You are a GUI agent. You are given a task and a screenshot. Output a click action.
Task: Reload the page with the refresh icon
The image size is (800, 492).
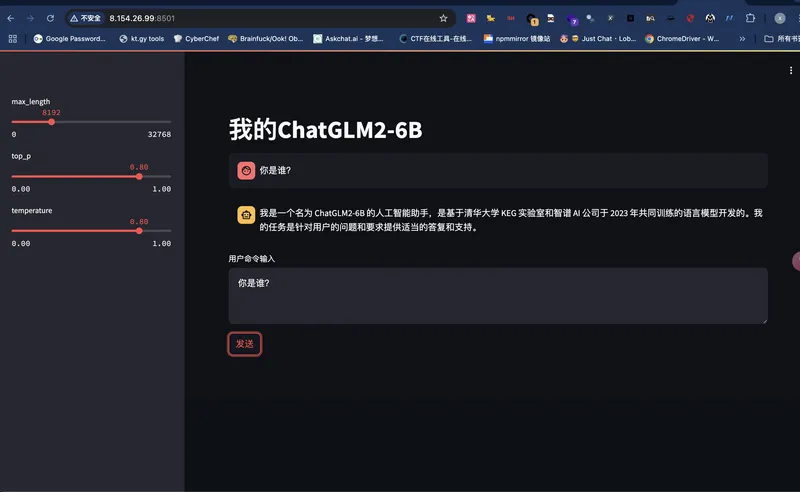point(50,18)
